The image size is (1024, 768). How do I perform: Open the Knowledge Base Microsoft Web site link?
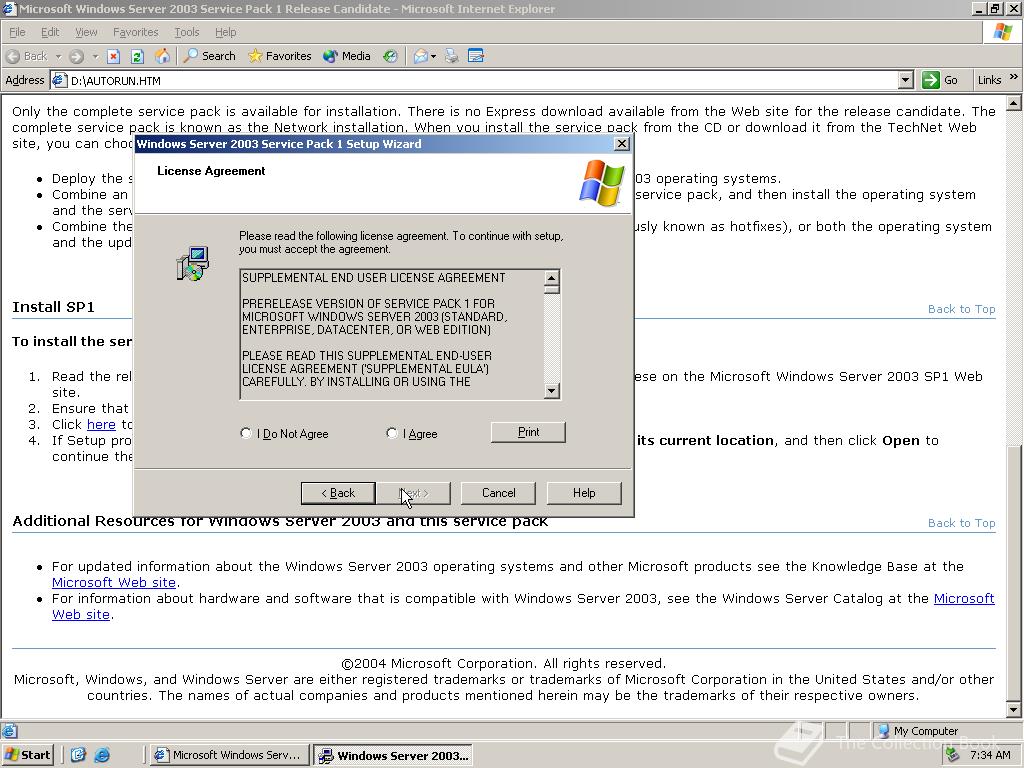coord(114,583)
